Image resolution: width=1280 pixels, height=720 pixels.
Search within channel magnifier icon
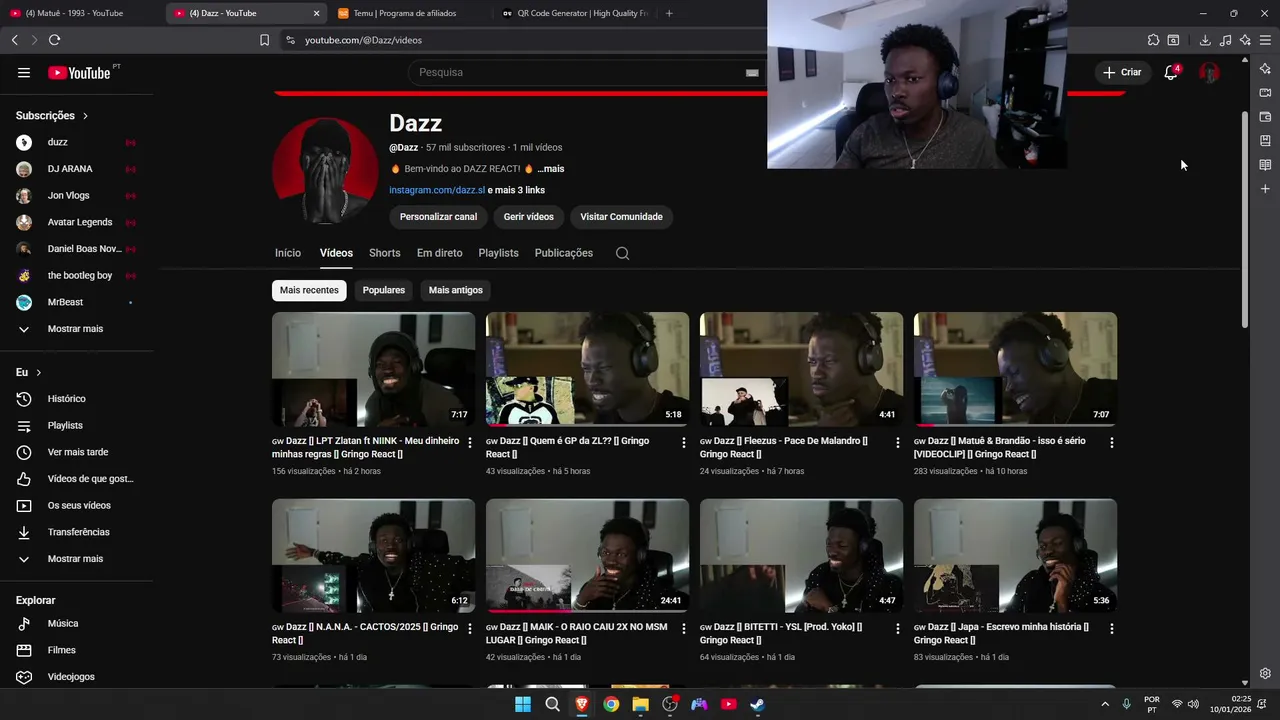622,253
